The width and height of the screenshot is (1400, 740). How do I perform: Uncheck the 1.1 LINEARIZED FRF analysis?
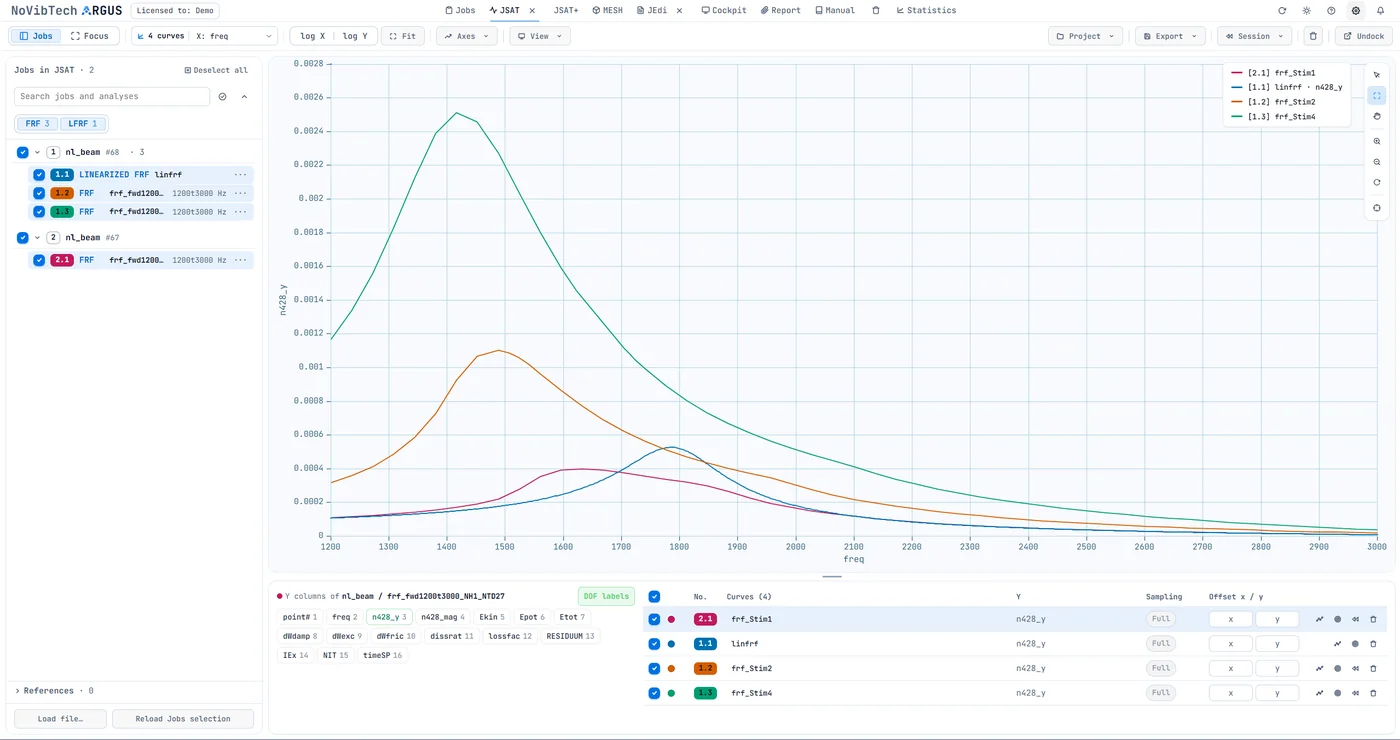(x=39, y=175)
